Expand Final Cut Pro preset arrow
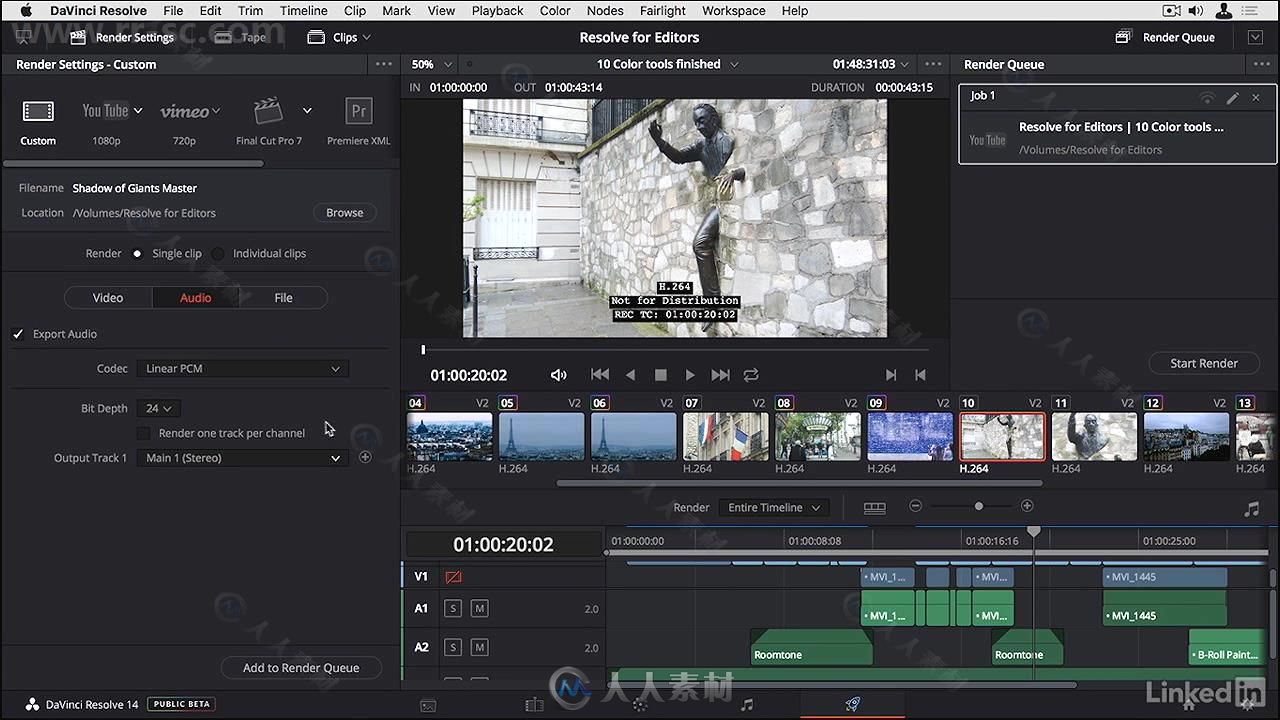1280x720 pixels. click(307, 111)
